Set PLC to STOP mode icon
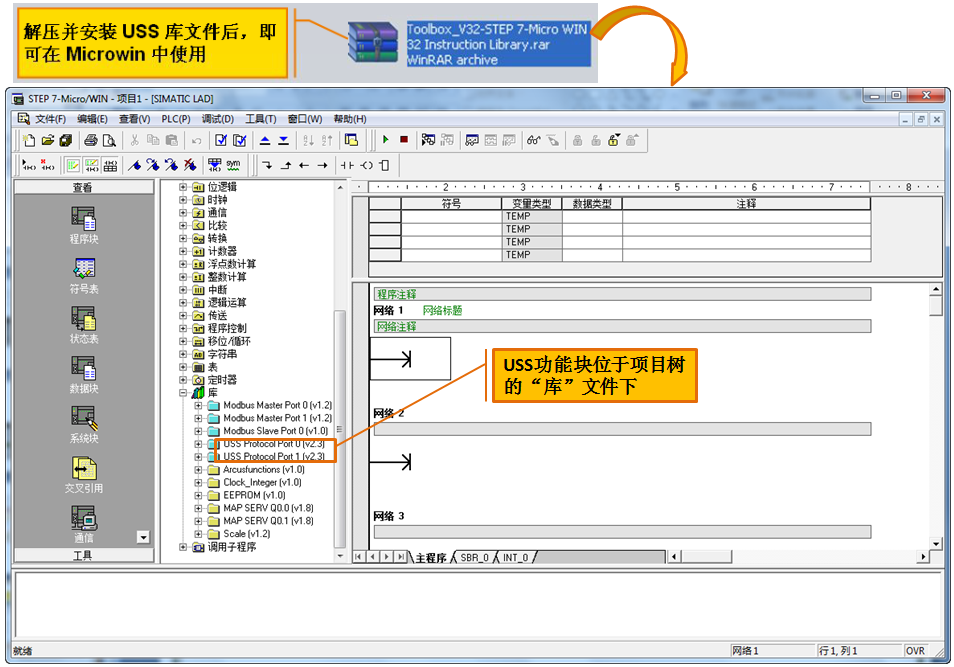 pyautogui.click(x=404, y=140)
